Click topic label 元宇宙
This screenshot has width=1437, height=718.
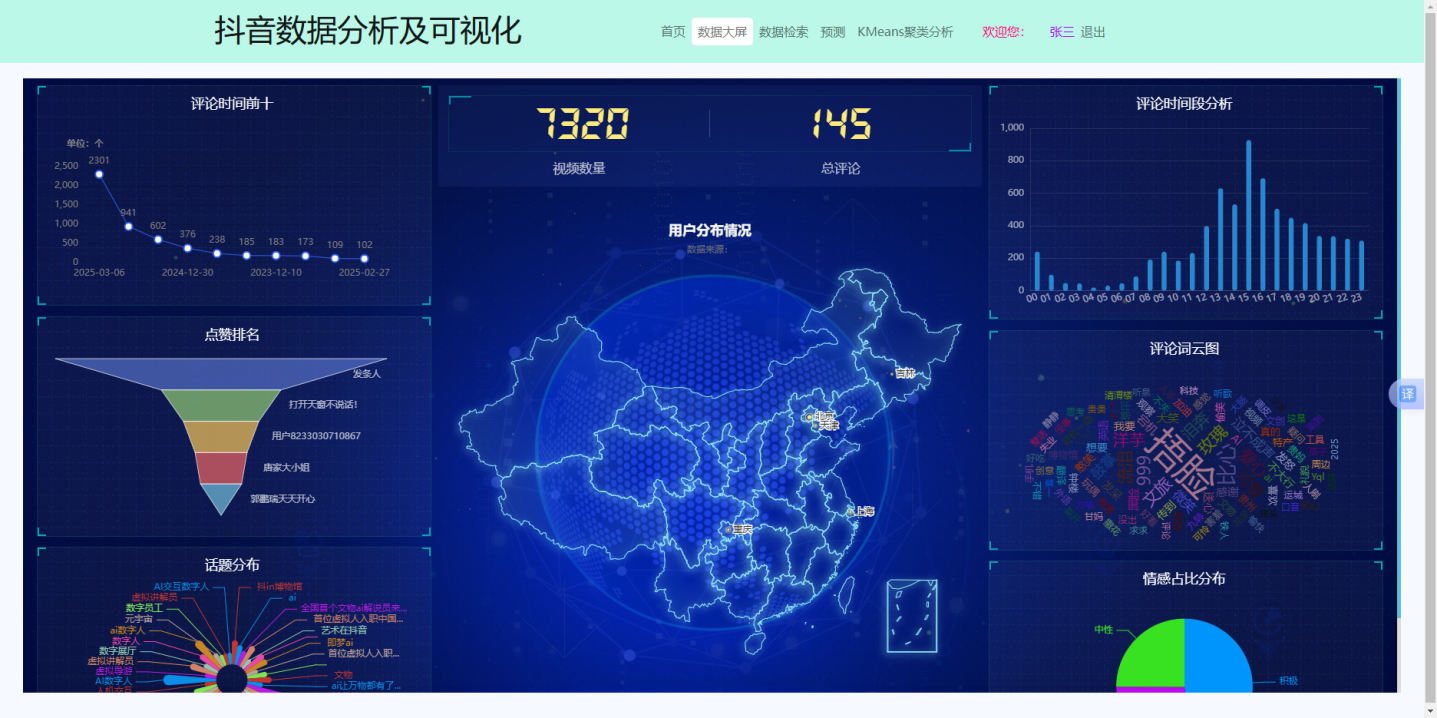(138, 619)
